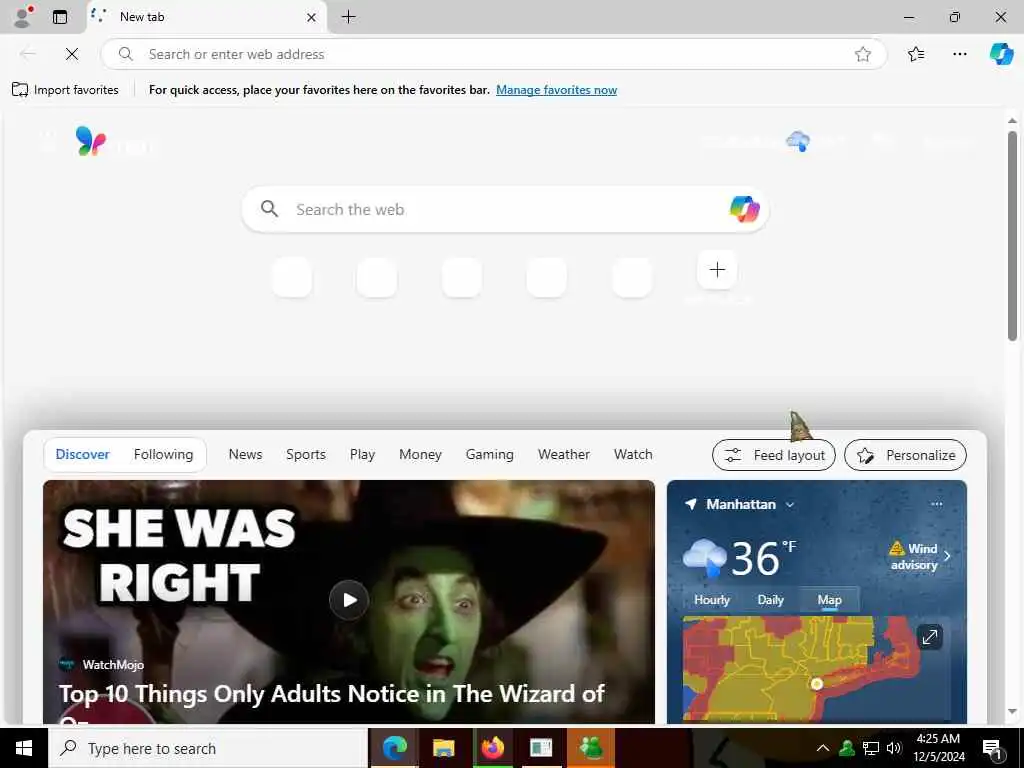Click the network icon in system tray
1024x768 pixels.
871,748
